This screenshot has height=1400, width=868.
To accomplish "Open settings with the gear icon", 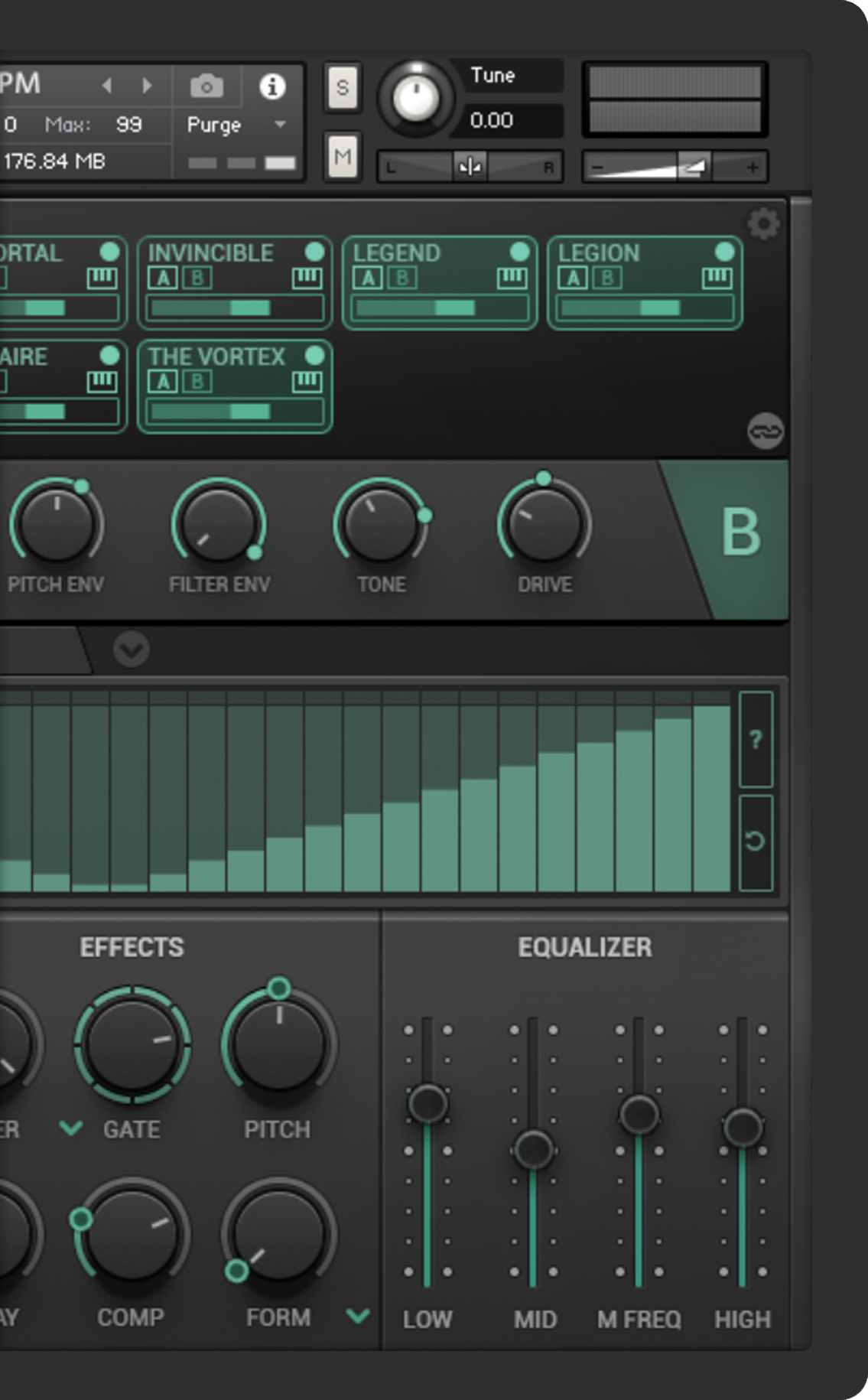I will click(x=763, y=225).
